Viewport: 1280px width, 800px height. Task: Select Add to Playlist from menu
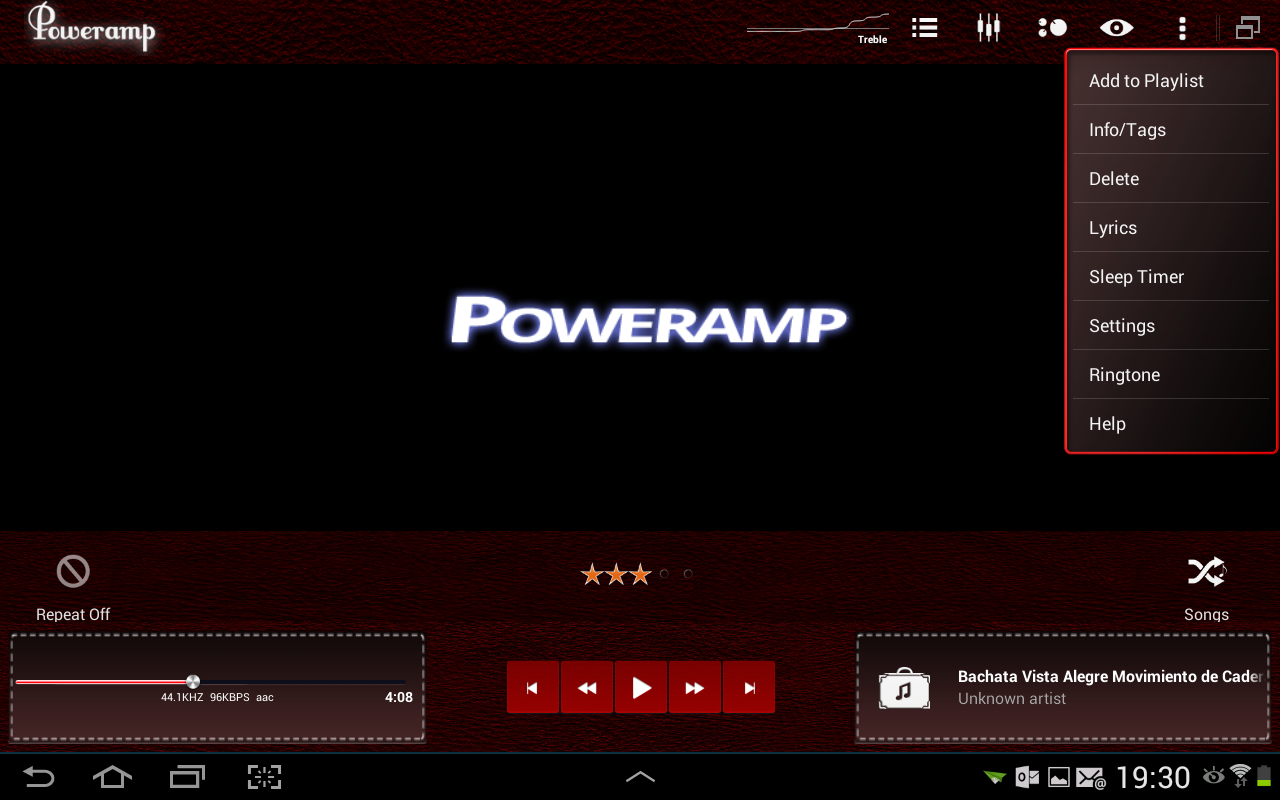pos(1171,81)
